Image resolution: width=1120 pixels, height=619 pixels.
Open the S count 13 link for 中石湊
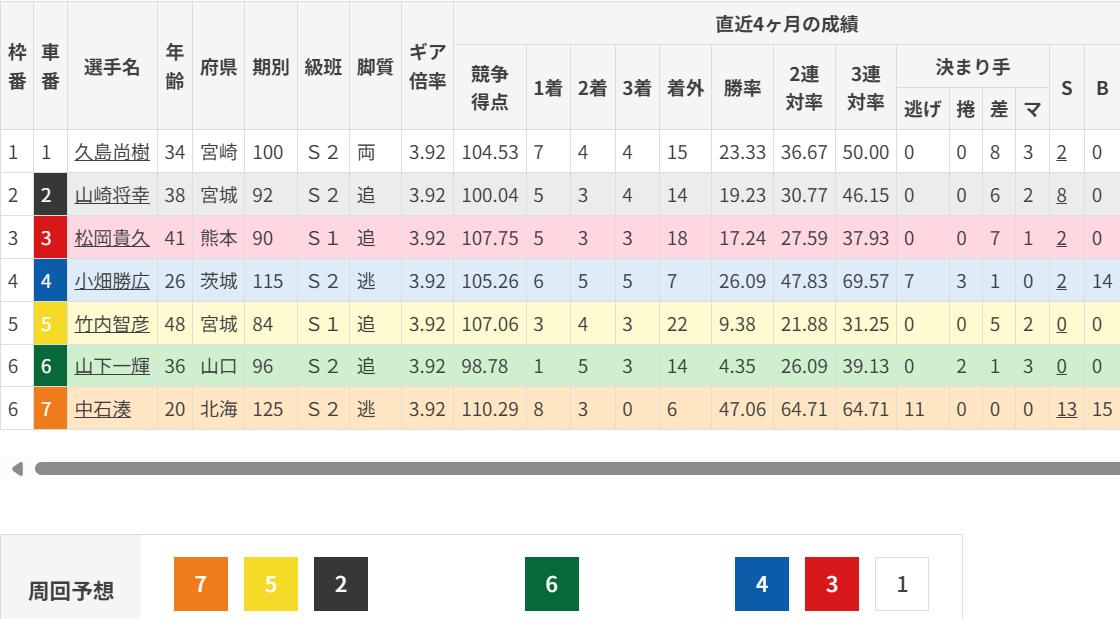pyautogui.click(x=1066, y=409)
